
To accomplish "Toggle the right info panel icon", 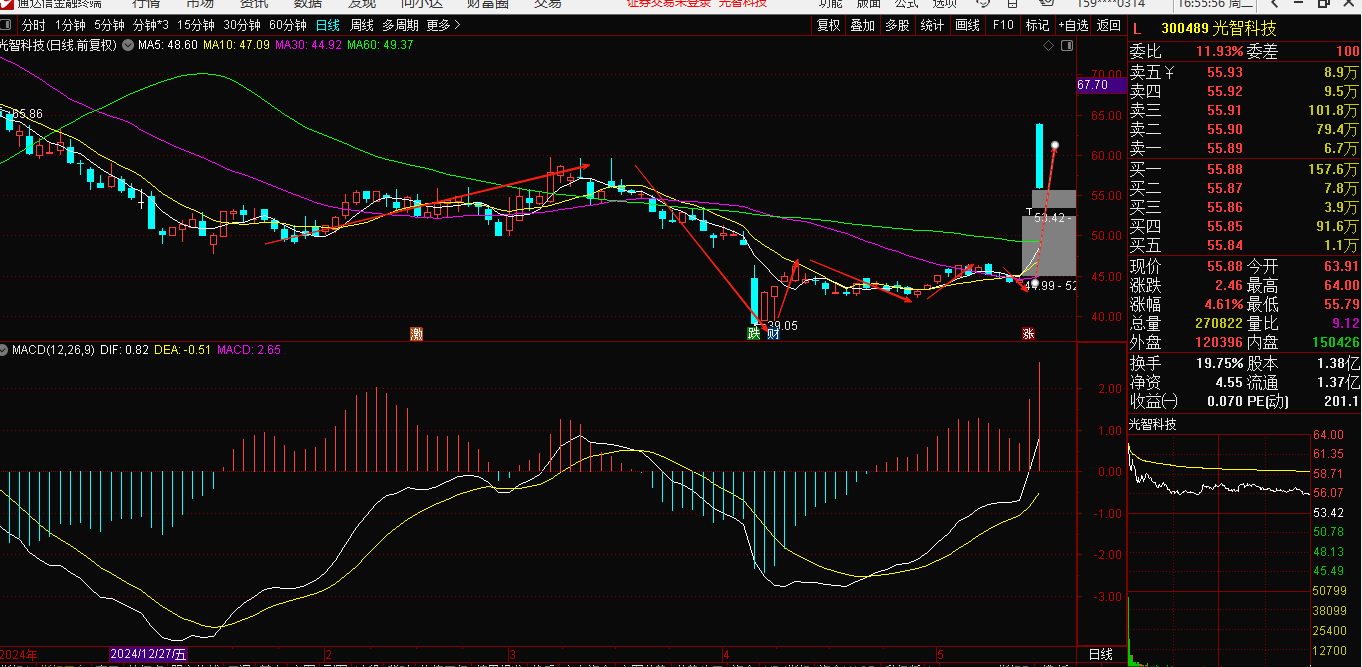I will pyautogui.click(x=1066, y=46).
